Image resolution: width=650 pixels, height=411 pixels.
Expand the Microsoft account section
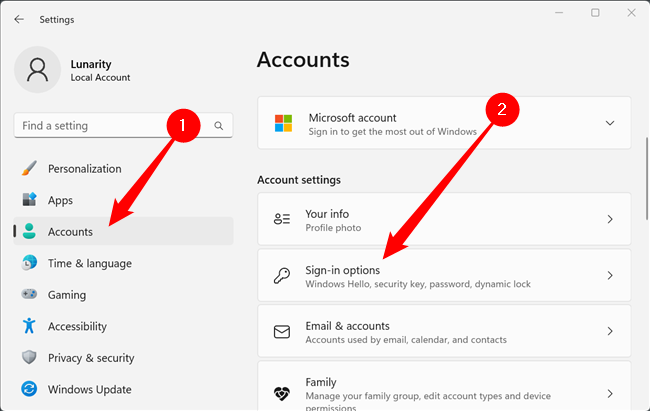(x=610, y=123)
